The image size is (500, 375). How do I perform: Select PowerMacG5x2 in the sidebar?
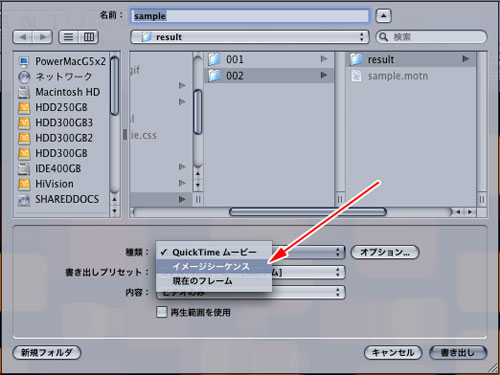[62, 61]
